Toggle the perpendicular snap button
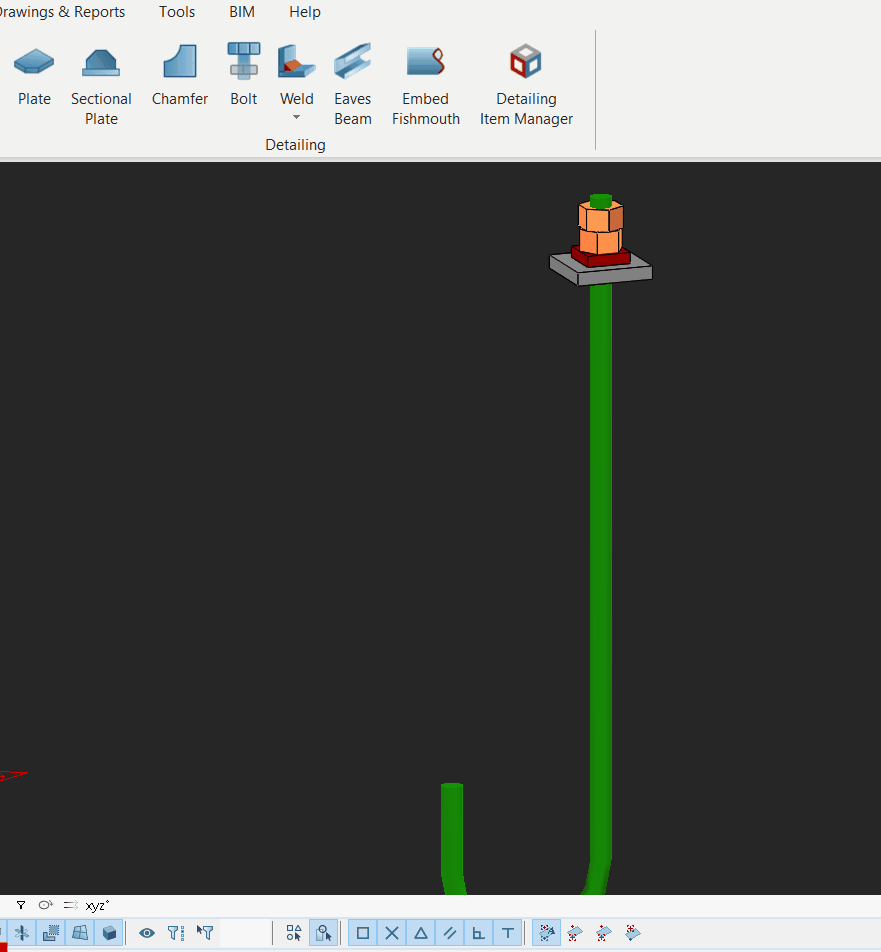This screenshot has width=881, height=952. 479,933
